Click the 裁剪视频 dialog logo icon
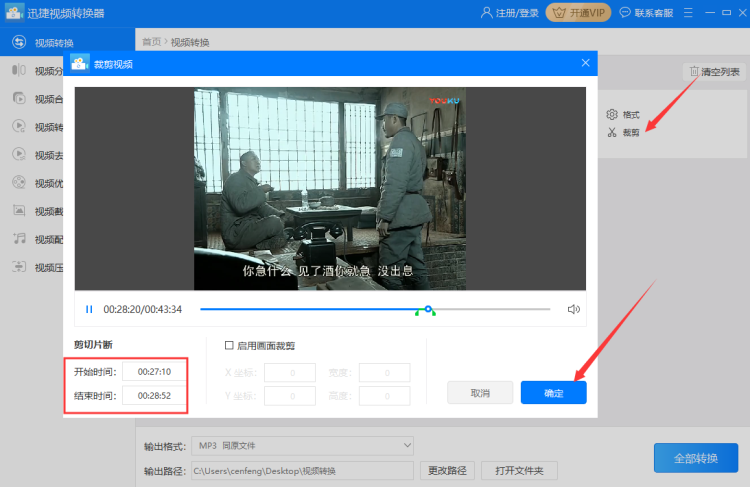 coord(79,63)
